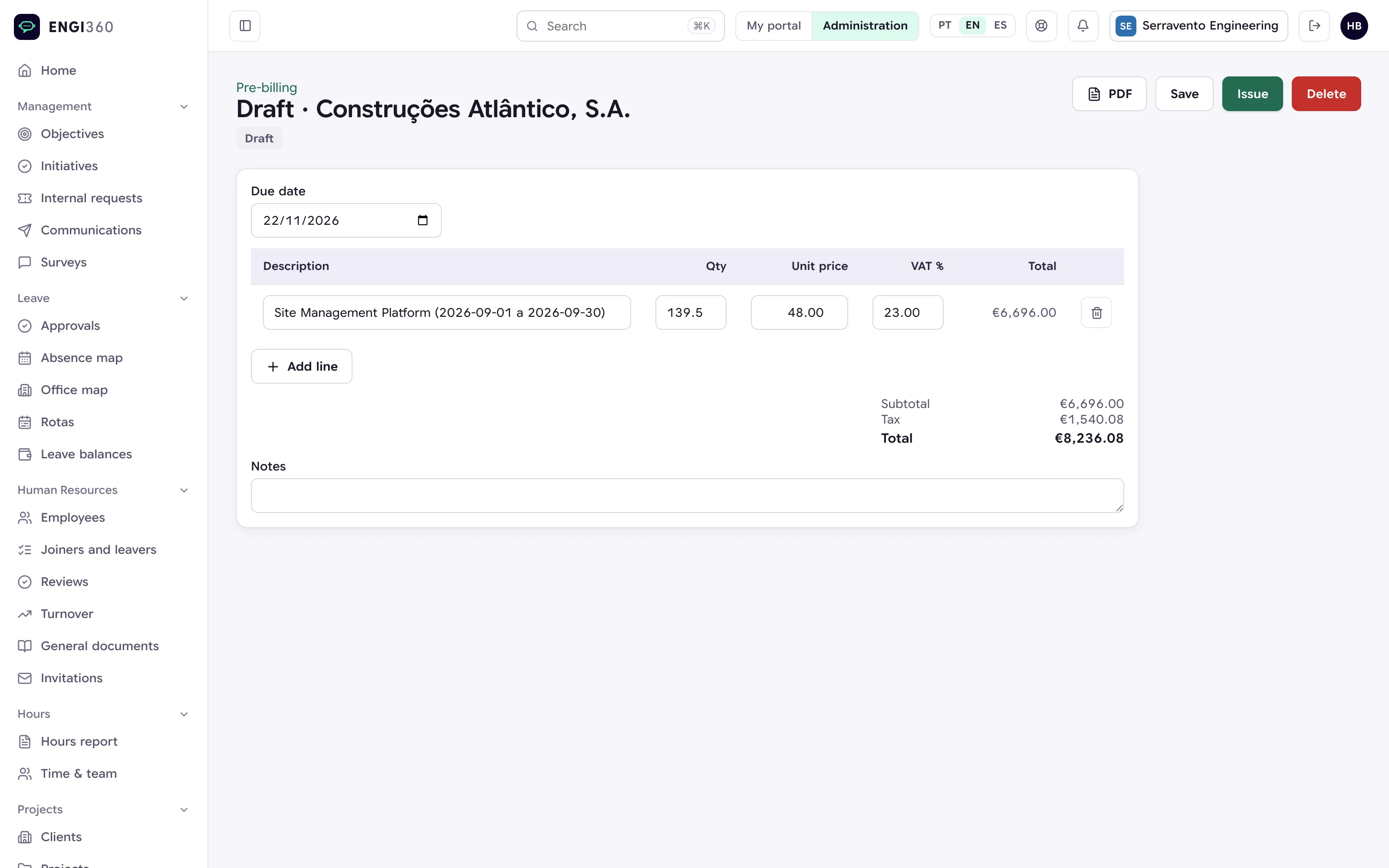The image size is (1389, 868).
Task: Open notifications bell
Action: click(x=1083, y=26)
